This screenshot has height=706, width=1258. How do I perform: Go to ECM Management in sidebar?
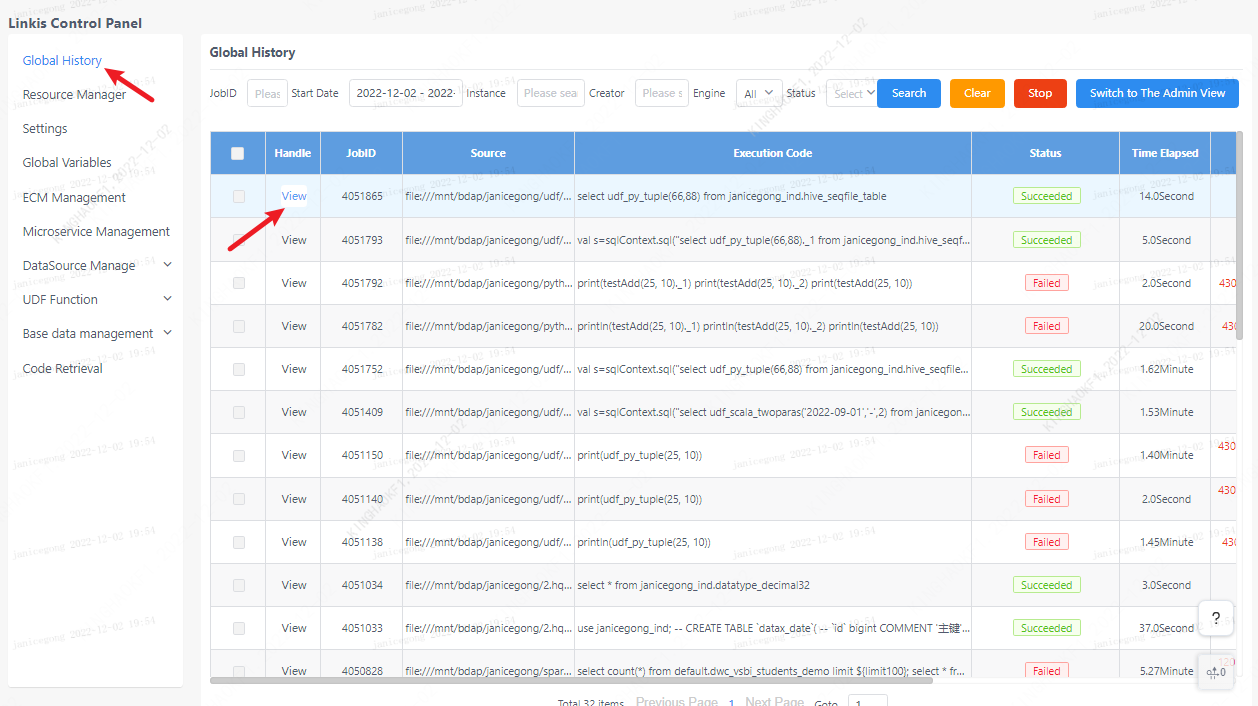pyautogui.click(x=74, y=197)
